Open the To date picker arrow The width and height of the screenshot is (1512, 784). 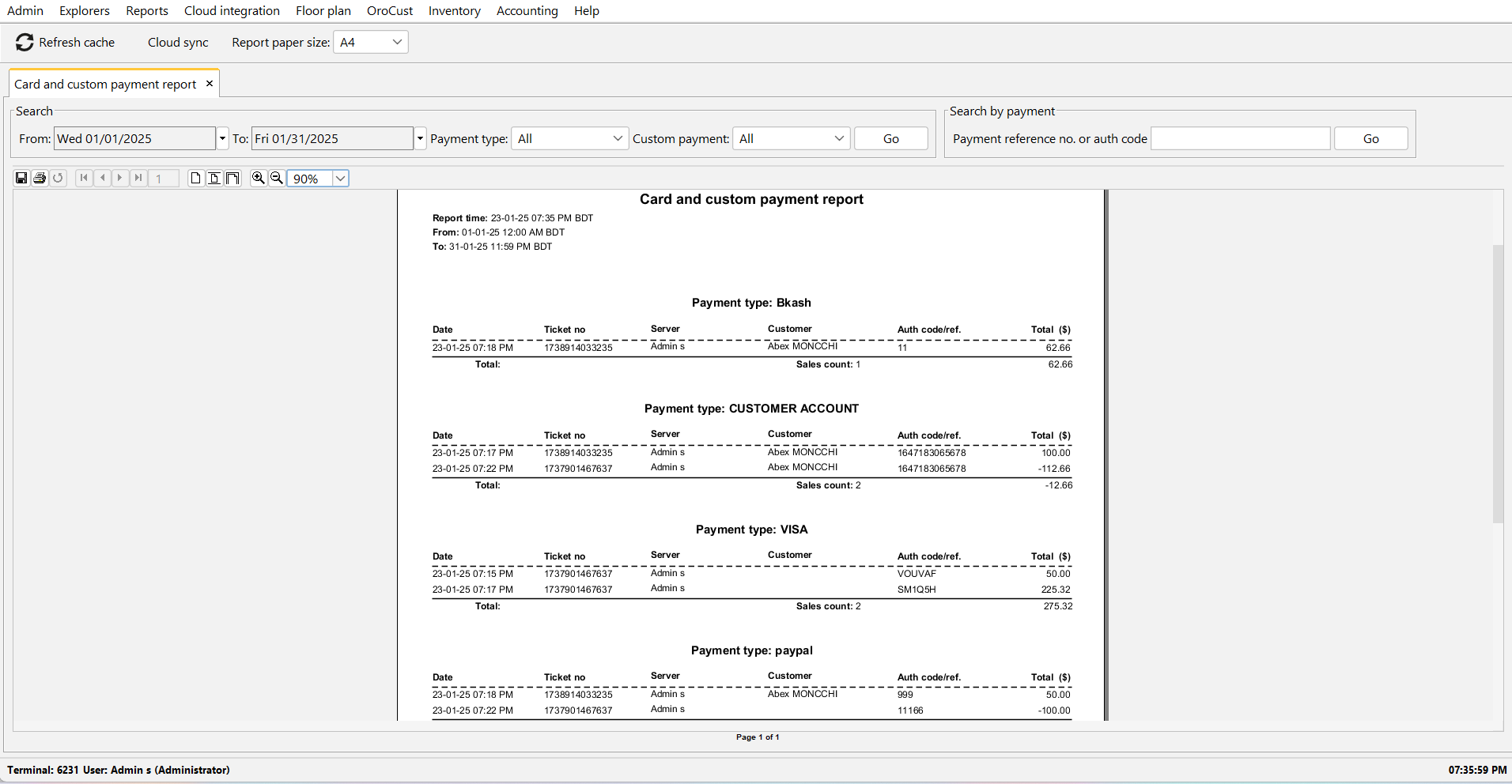421,138
